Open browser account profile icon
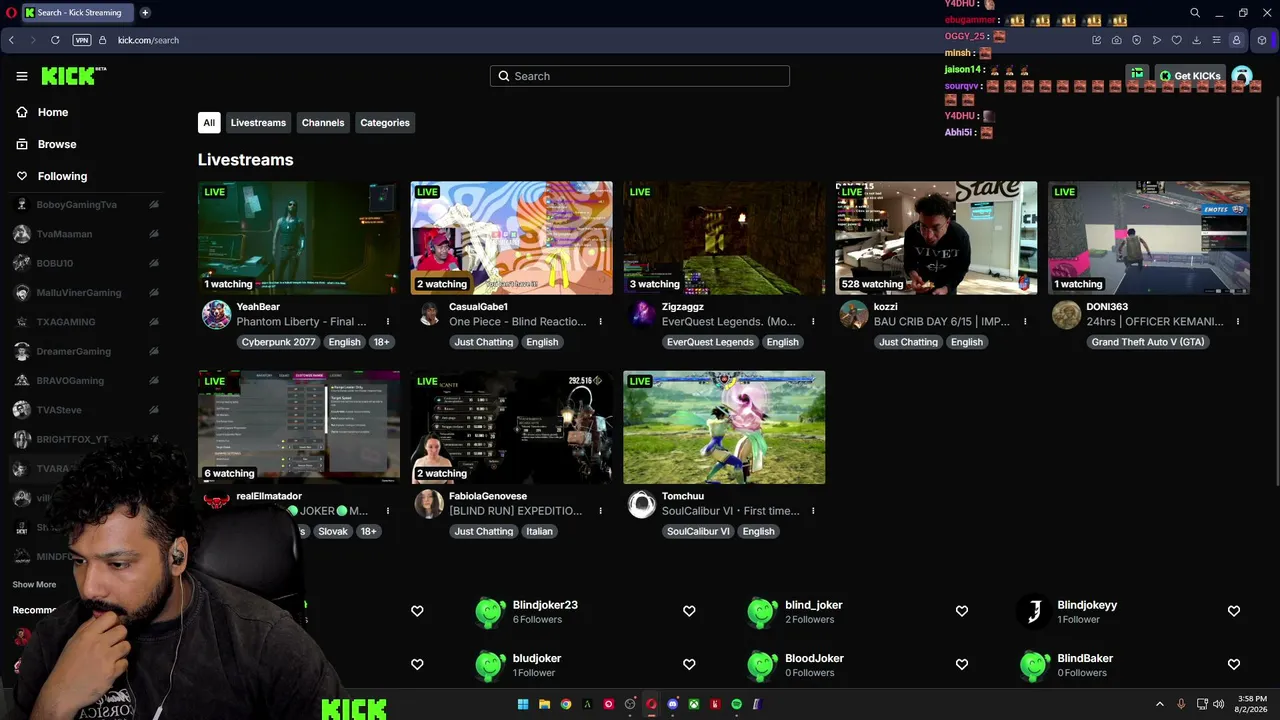Image resolution: width=1280 pixels, height=720 pixels. coord(1236,40)
